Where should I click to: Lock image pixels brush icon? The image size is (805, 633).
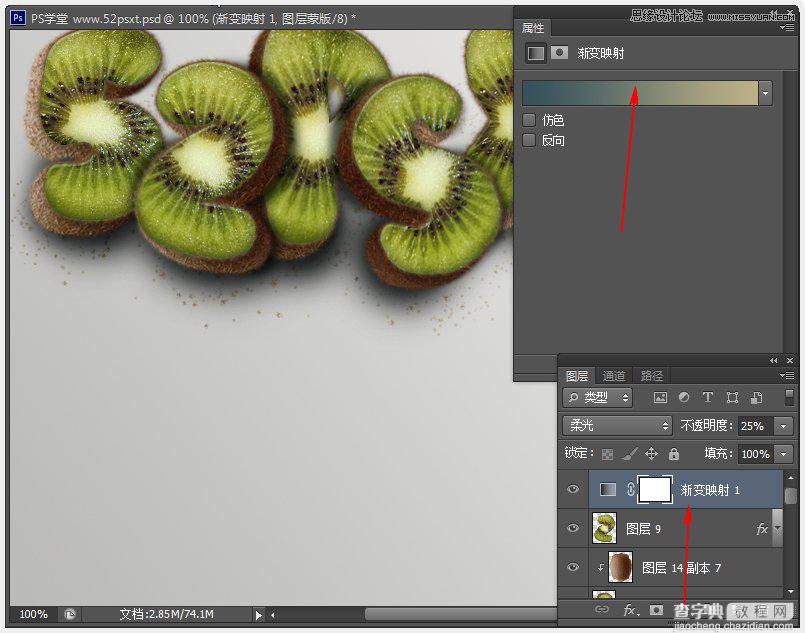(x=630, y=453)
